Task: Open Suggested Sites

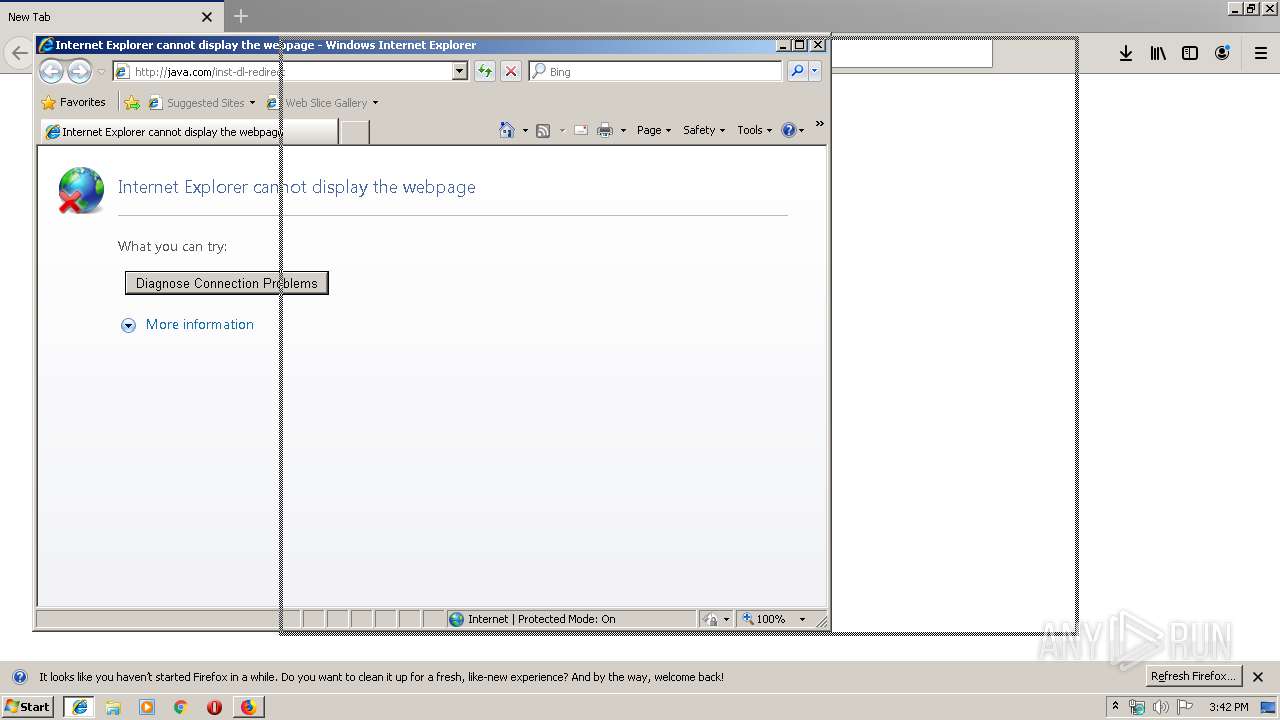Action: pos(201,102)
